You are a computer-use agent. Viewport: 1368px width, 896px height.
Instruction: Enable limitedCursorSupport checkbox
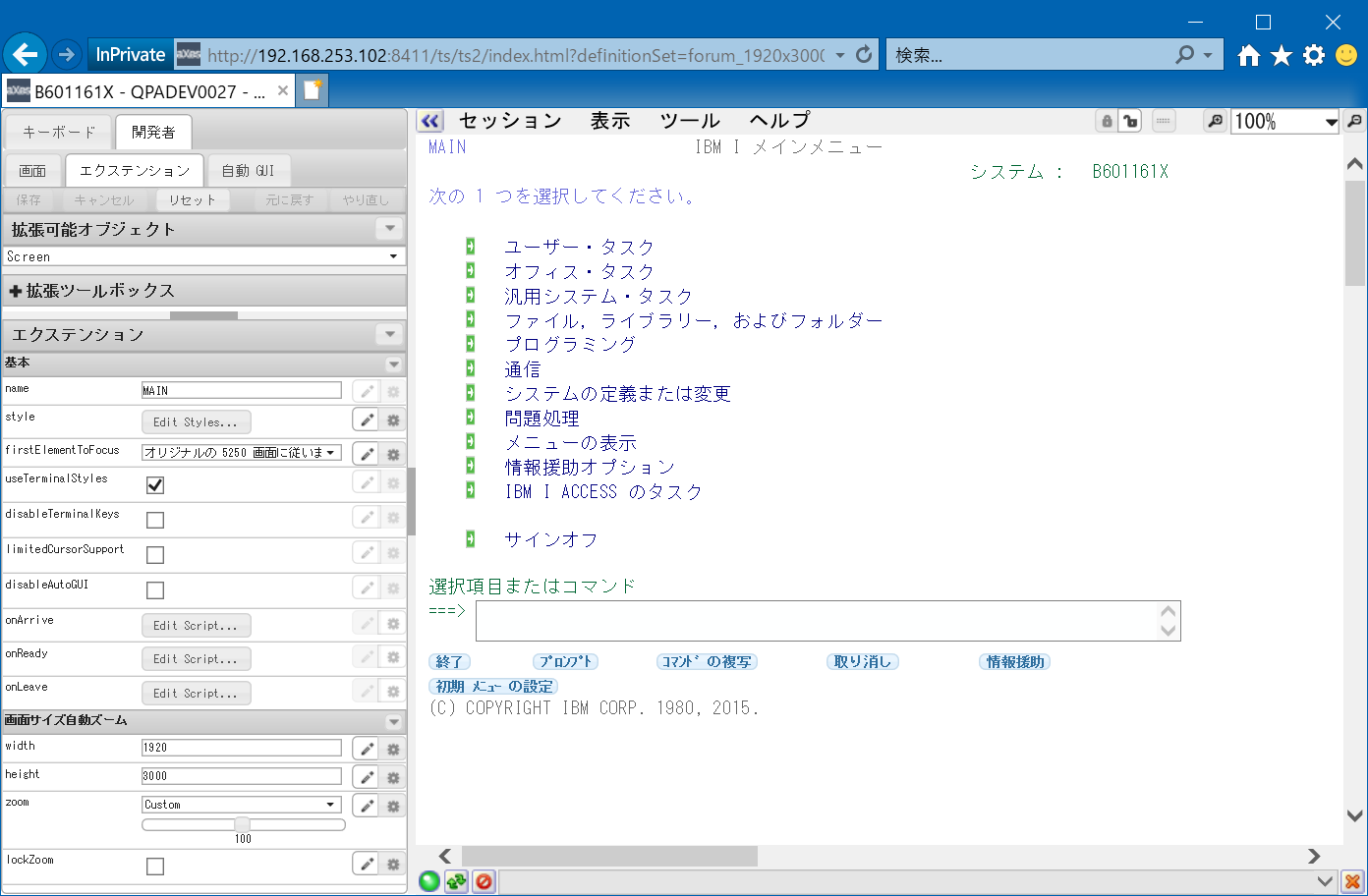tap(155, 555)
